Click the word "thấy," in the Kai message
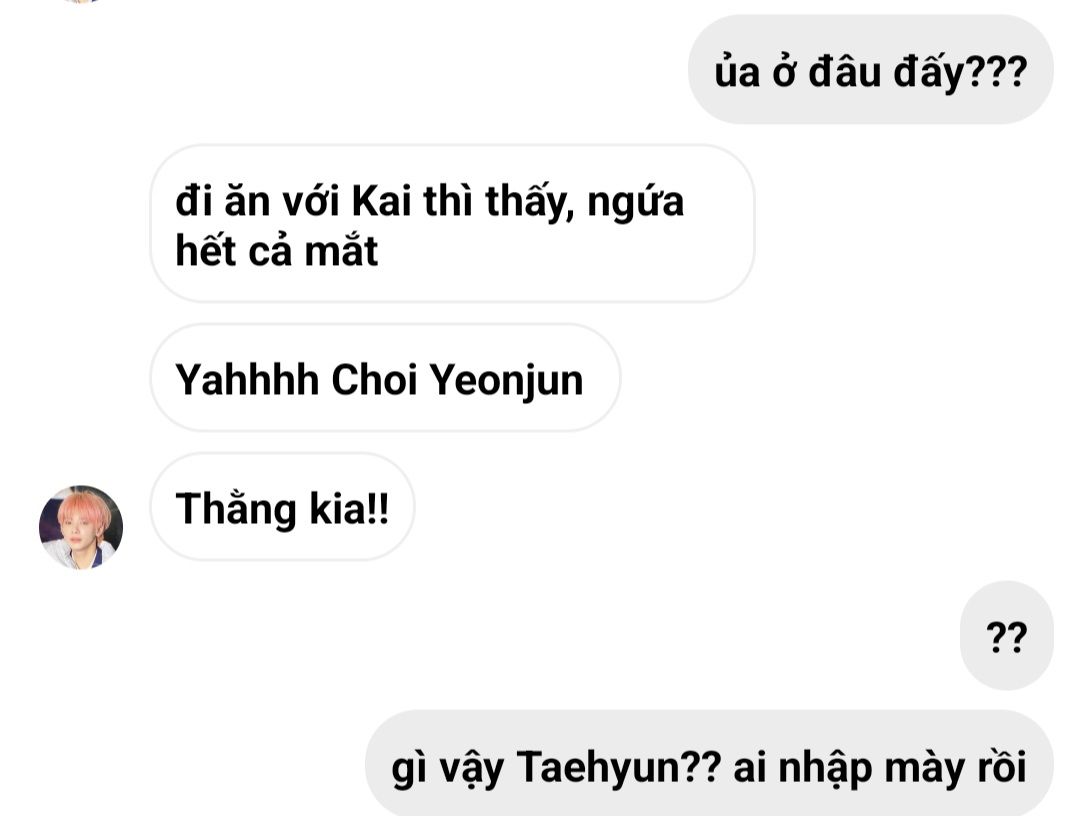This screenshot has width=1080, height=816. point(530,202)
